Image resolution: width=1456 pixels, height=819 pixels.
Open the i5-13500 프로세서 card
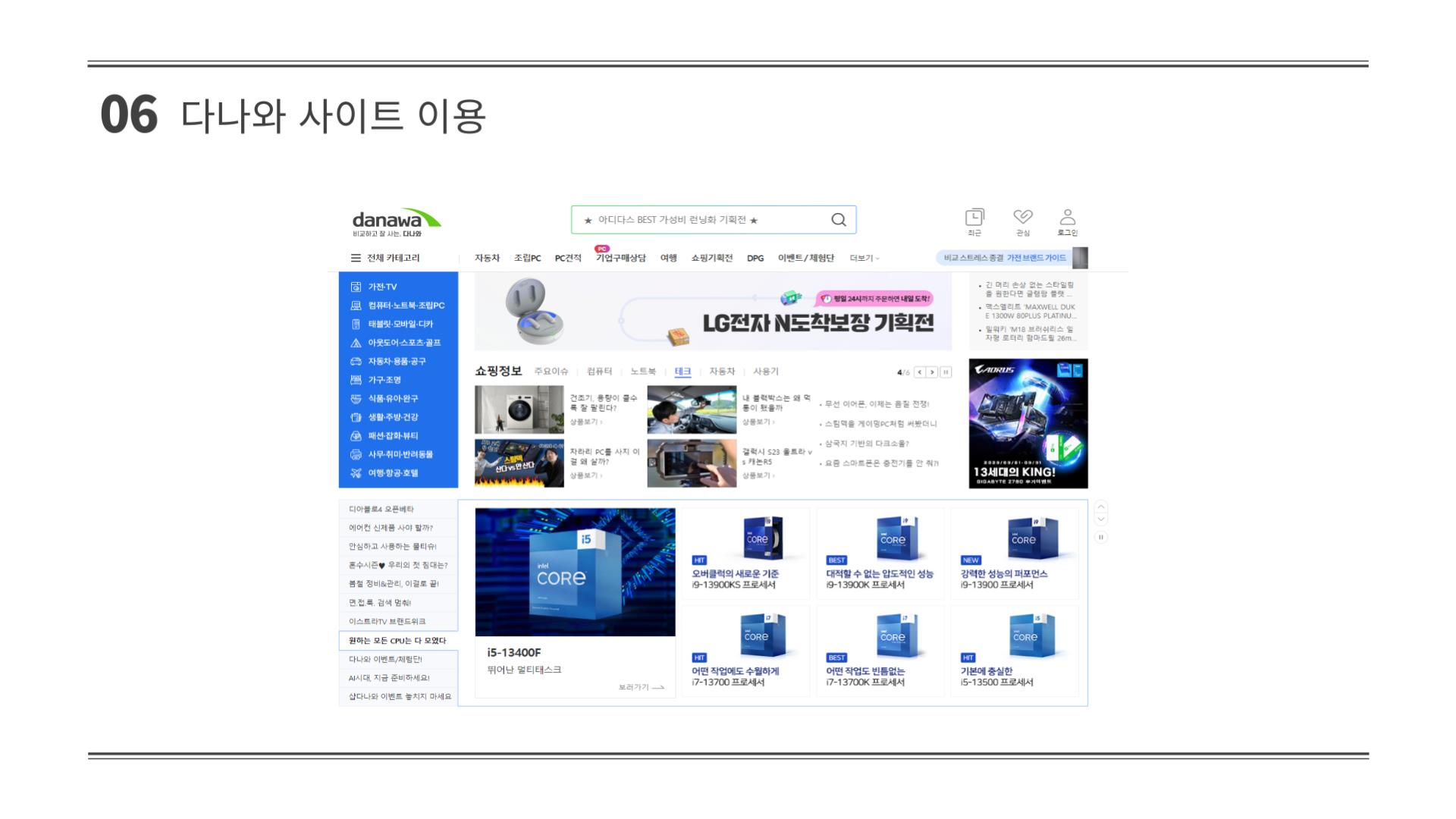(1015, 651)
